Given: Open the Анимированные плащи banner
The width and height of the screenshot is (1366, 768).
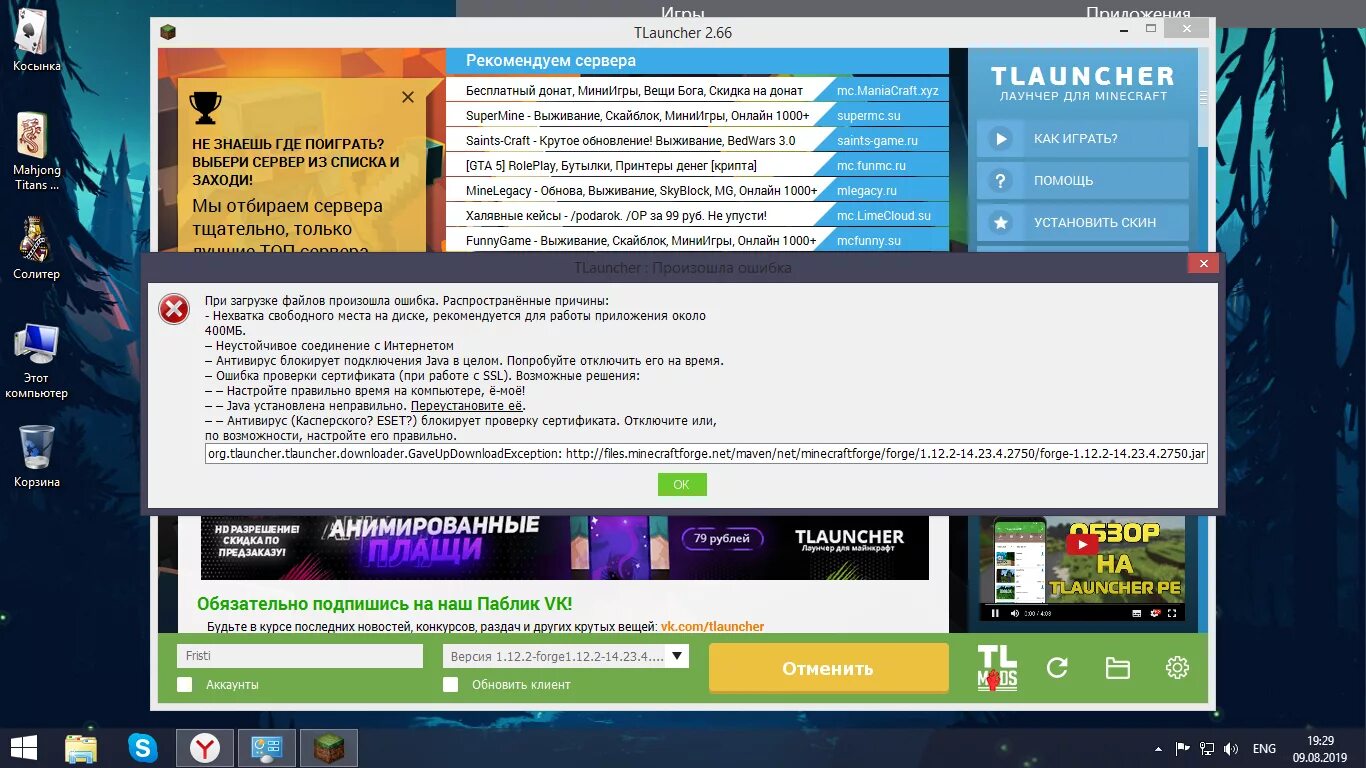Looking at the screenshot, I should tap(565, 547).
